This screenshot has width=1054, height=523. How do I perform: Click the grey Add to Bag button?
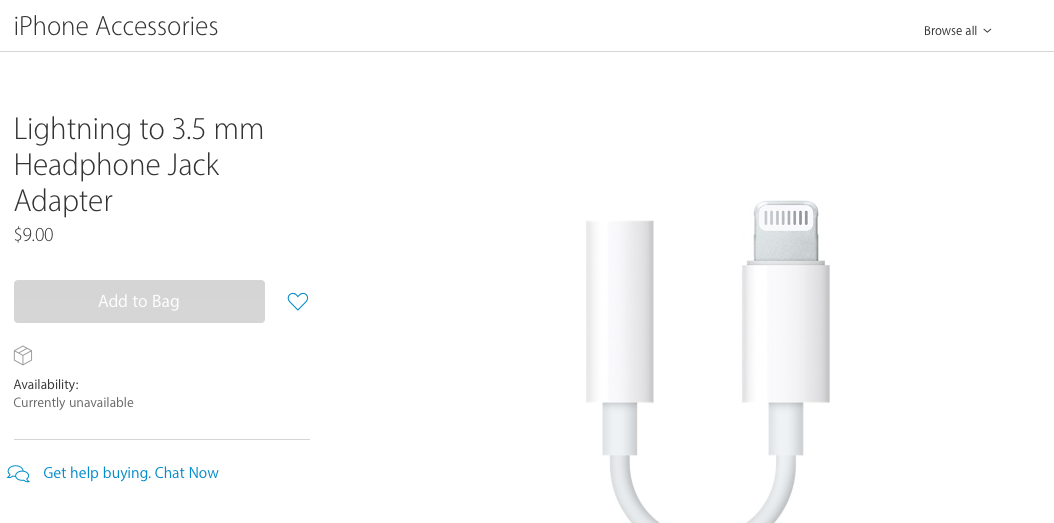point(139,301)
